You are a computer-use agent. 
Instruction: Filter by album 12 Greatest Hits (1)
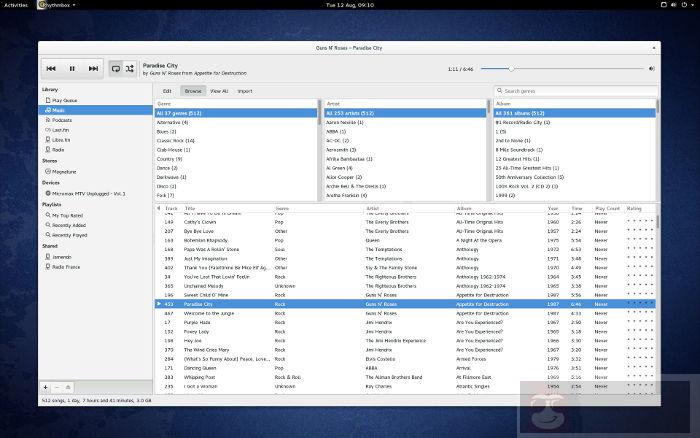point(575,159)
